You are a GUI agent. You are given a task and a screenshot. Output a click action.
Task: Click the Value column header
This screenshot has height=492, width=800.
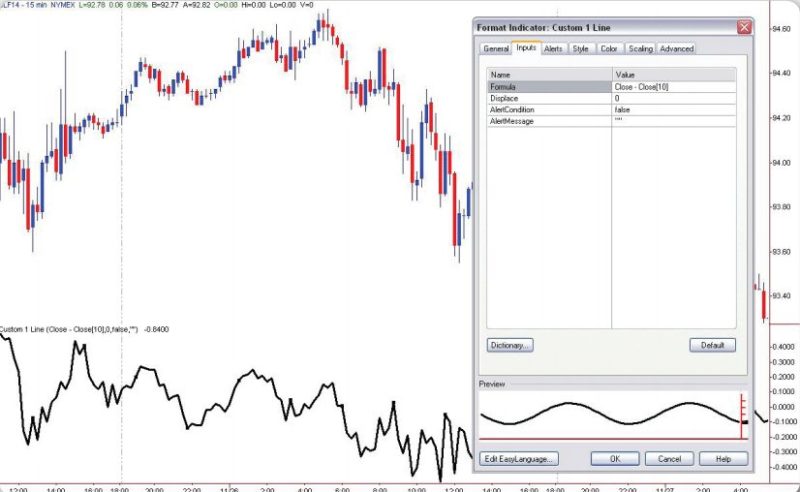coord(674,75)
